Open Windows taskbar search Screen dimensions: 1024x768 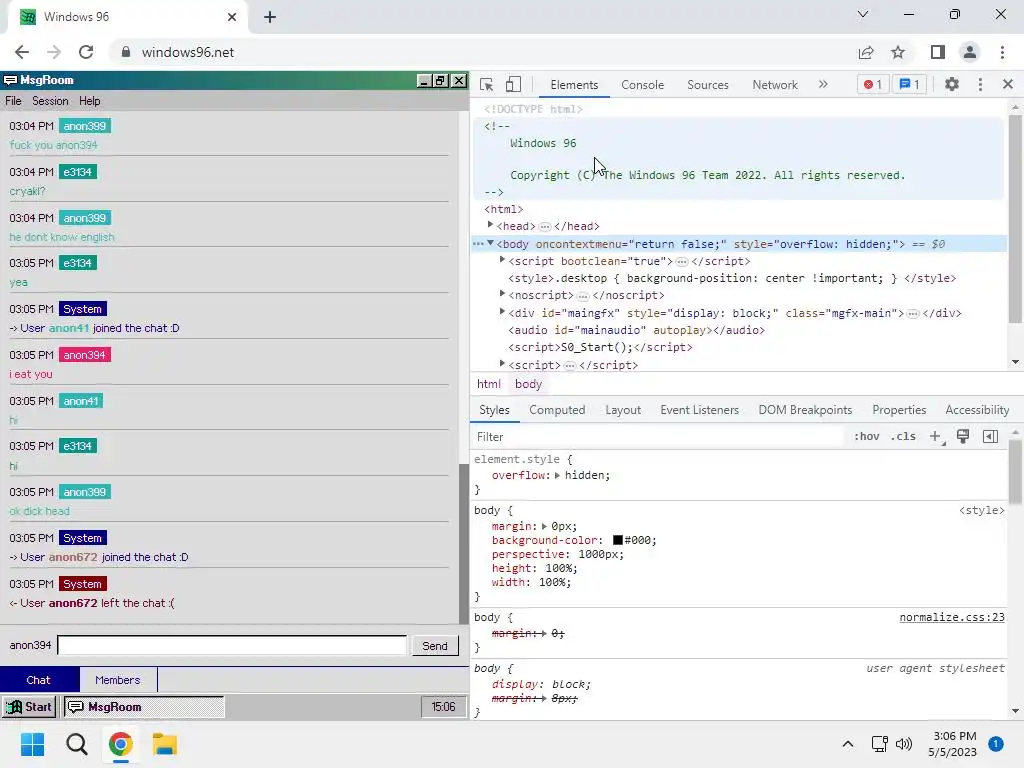[x=76, y=744]
